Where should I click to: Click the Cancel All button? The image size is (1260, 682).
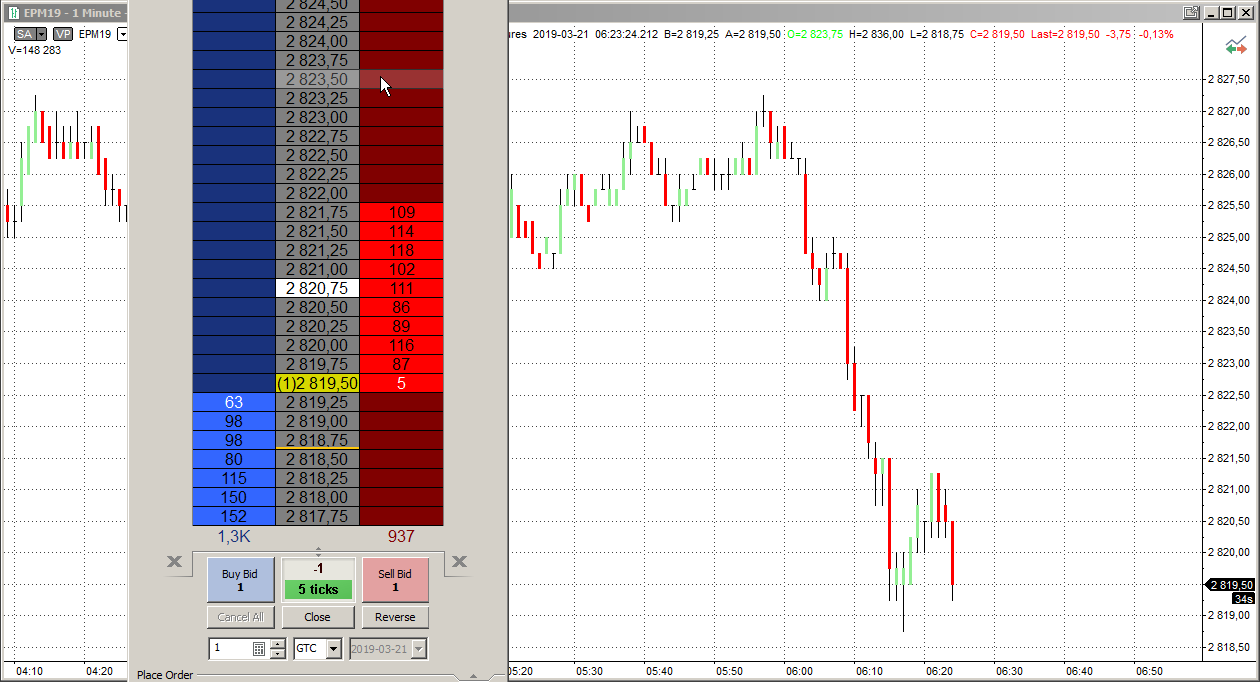click(x=240, y=617)
